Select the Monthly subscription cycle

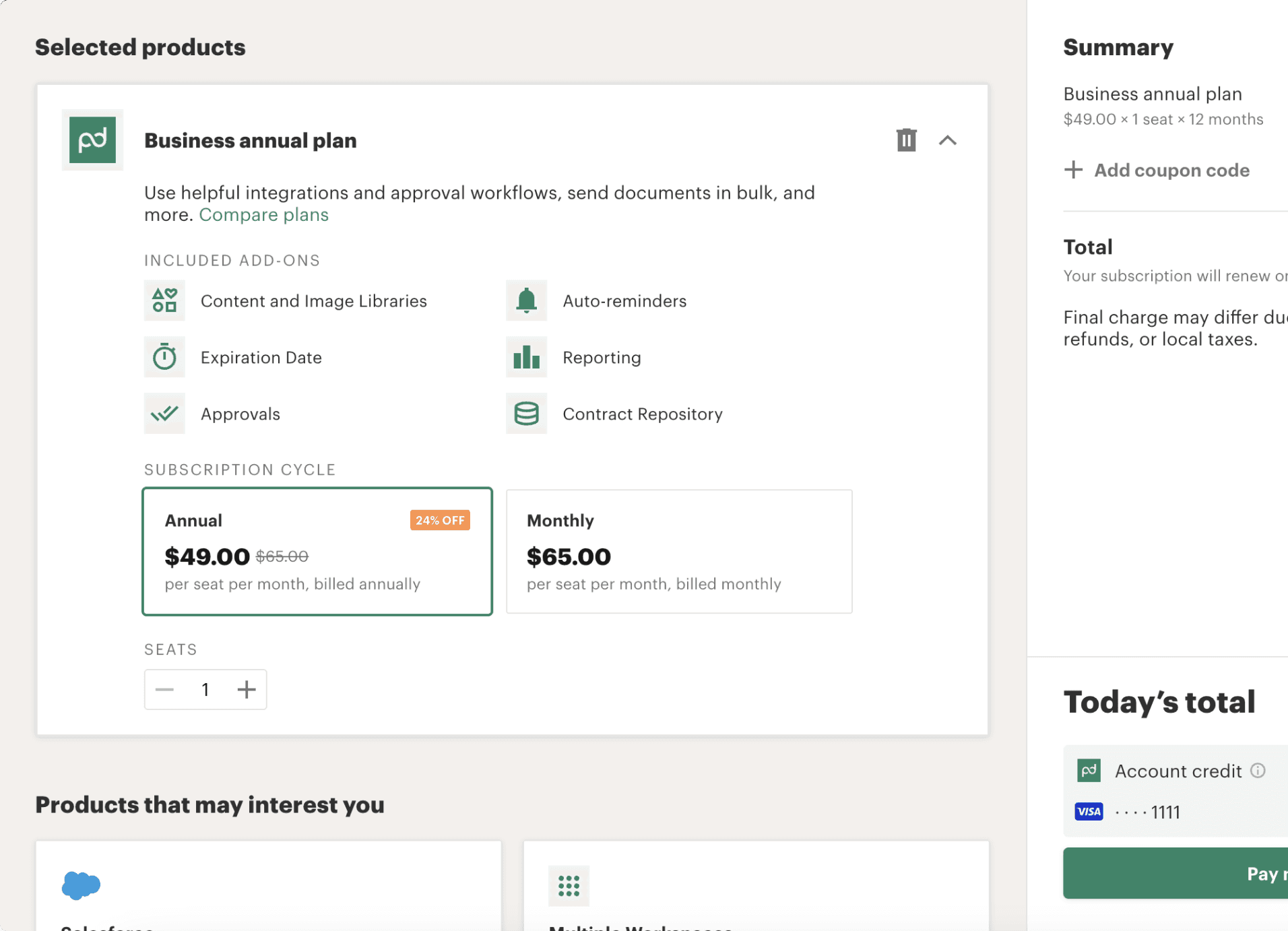pyautogui.click(x=678, y=551)
